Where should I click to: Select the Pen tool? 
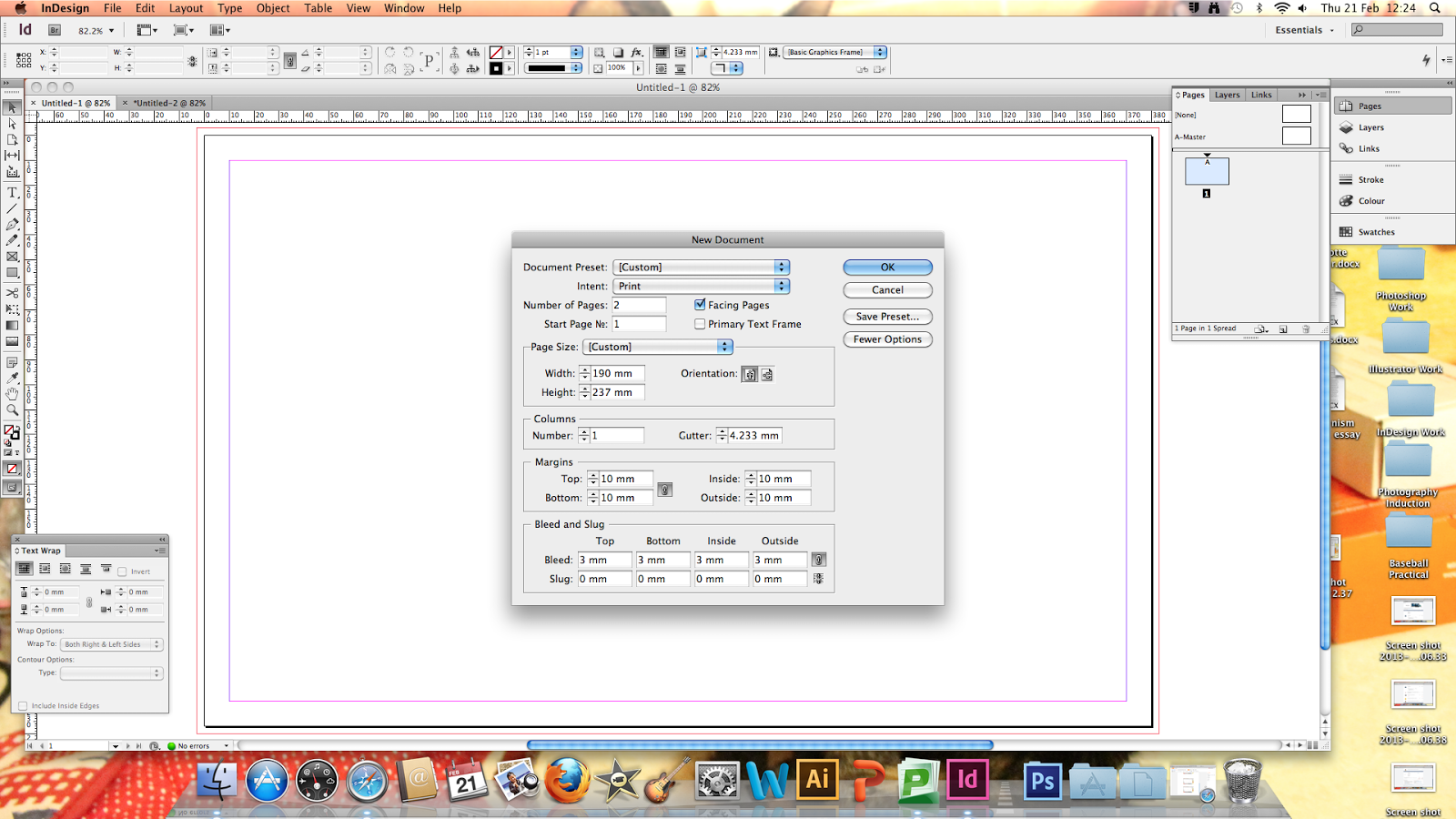click(x=12, y=226)
